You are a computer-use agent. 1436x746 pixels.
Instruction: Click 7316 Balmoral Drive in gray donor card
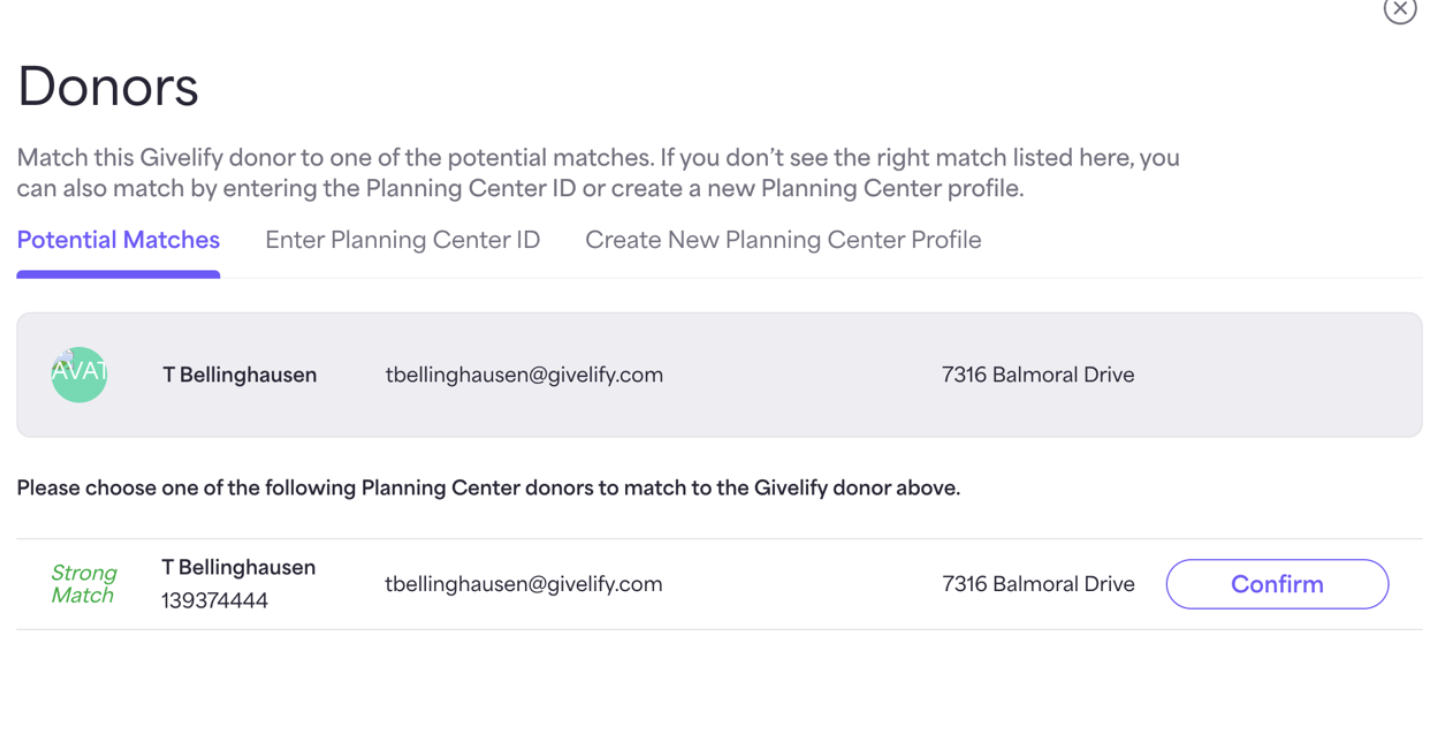pos(1038,375)
